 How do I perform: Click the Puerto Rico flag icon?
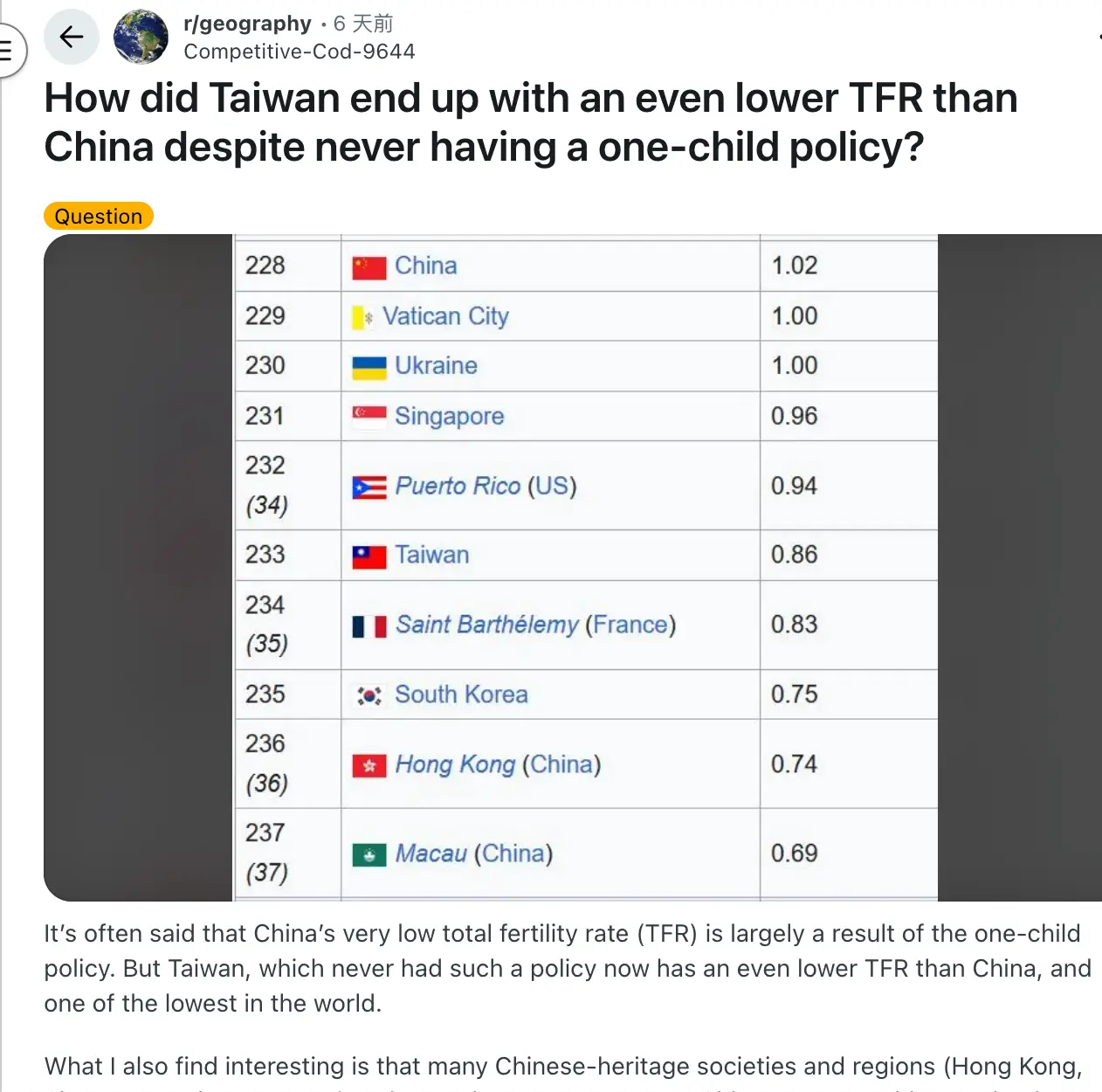(x=368, y=487)
